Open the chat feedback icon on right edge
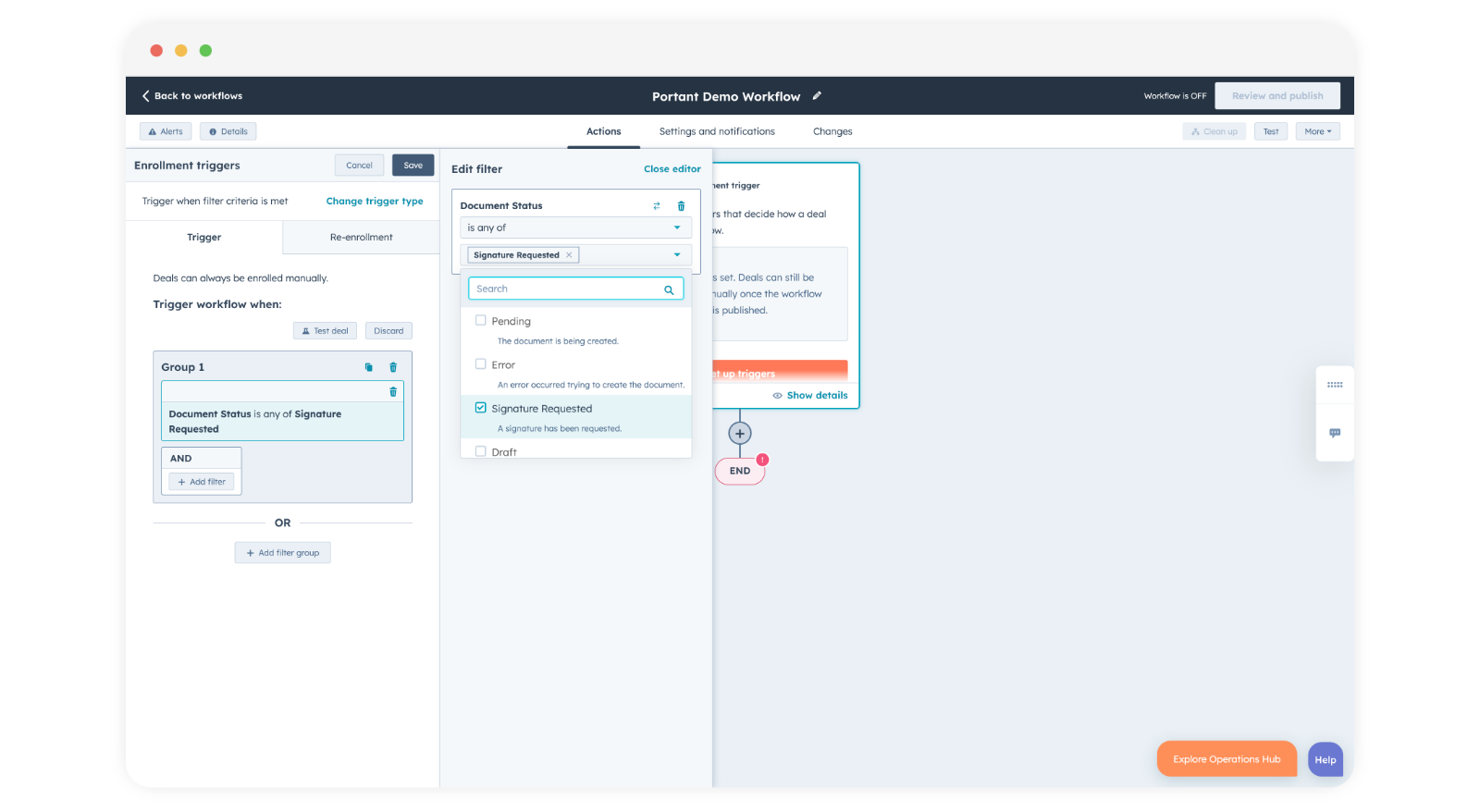Image resolution: width=1480 pixels, height=812 pixels. 1335,433
